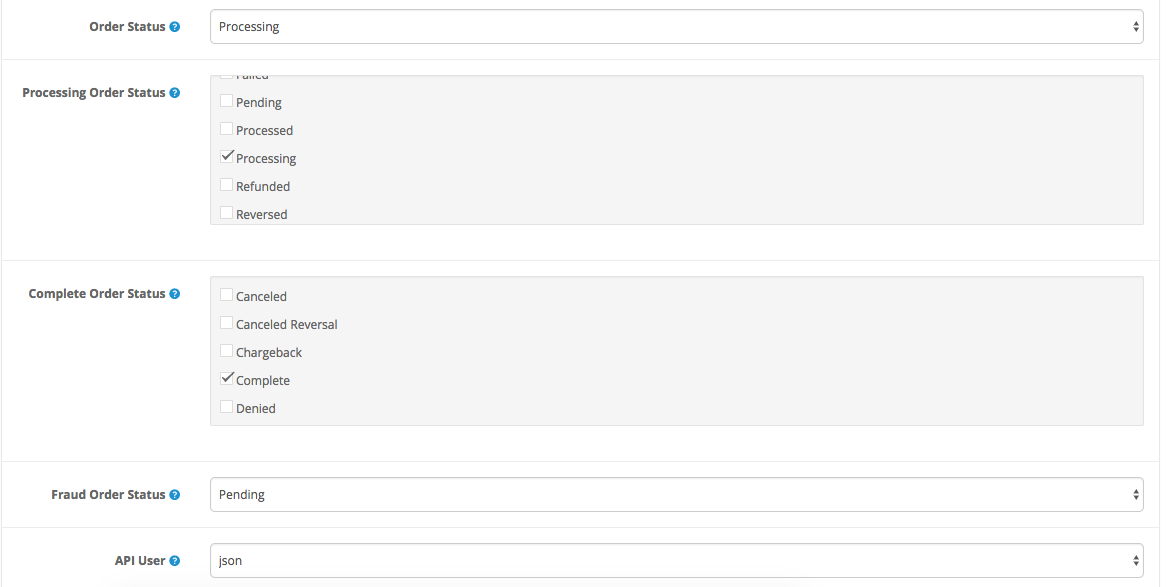The height and width of the screenshot is (587, 1173).
Task: Open the API User dropdown
Action: [x=676, y=560]
